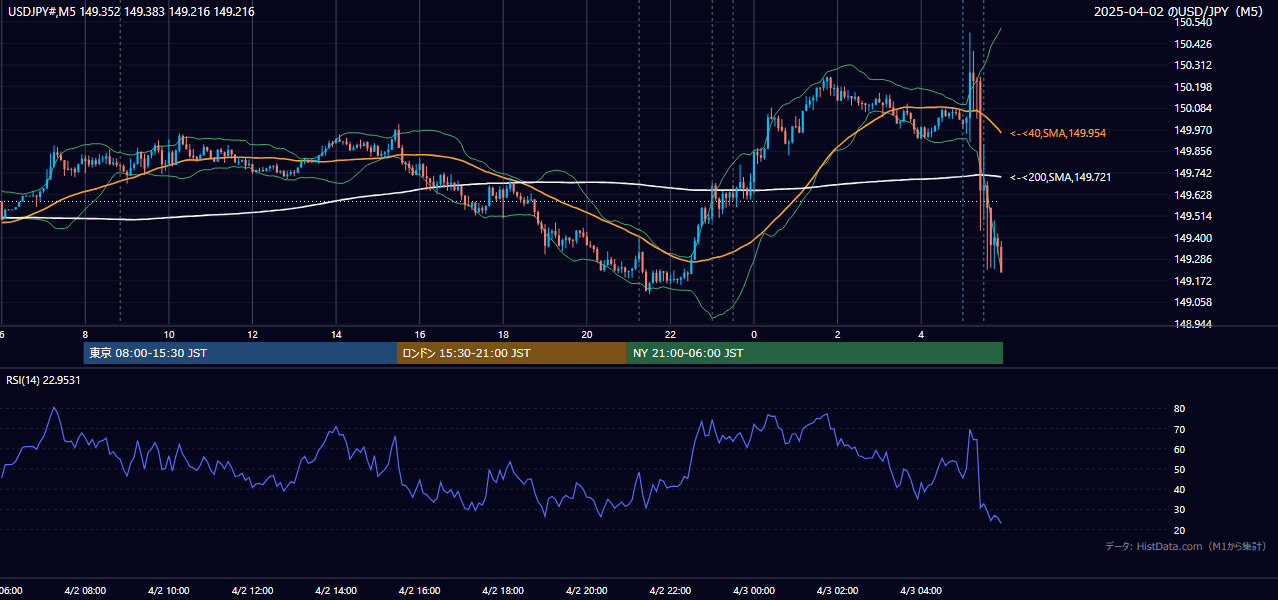The width and height of the screenshot is (1278, 600).
Task: Click the ロンドン 15:30-21:00 JST session bar
Action: [512, 353]
